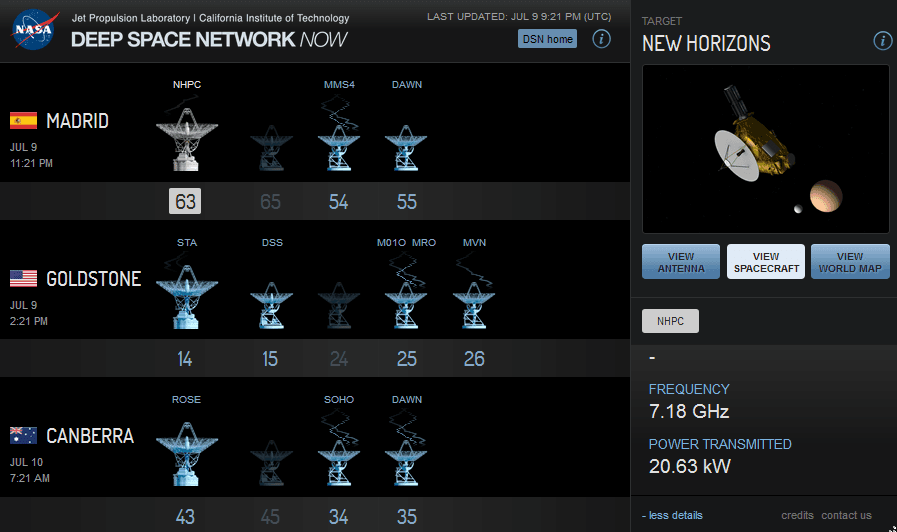The image size is (897, 532).
Task: Click the MADRID station name
Action: click(77, 121)
